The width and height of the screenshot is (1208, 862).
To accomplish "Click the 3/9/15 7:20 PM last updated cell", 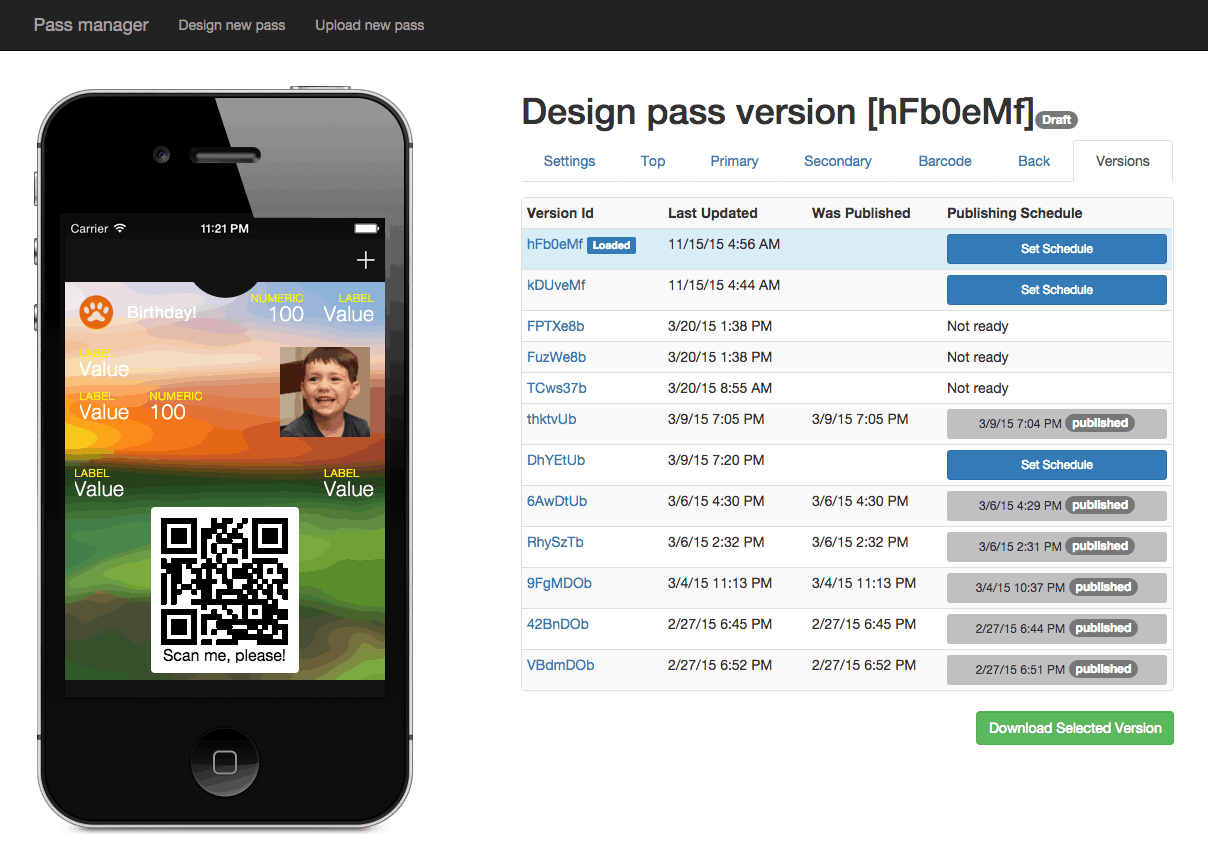I will [716, 460].
